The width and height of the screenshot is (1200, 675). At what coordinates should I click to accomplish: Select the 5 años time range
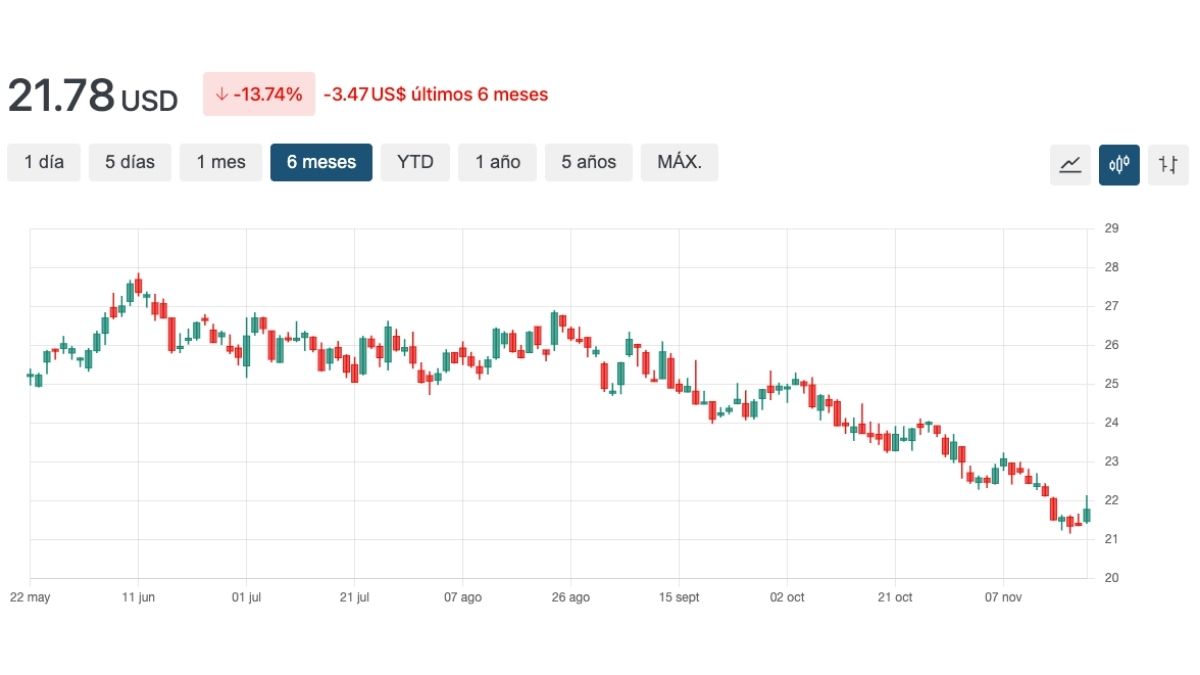[588, 162]
